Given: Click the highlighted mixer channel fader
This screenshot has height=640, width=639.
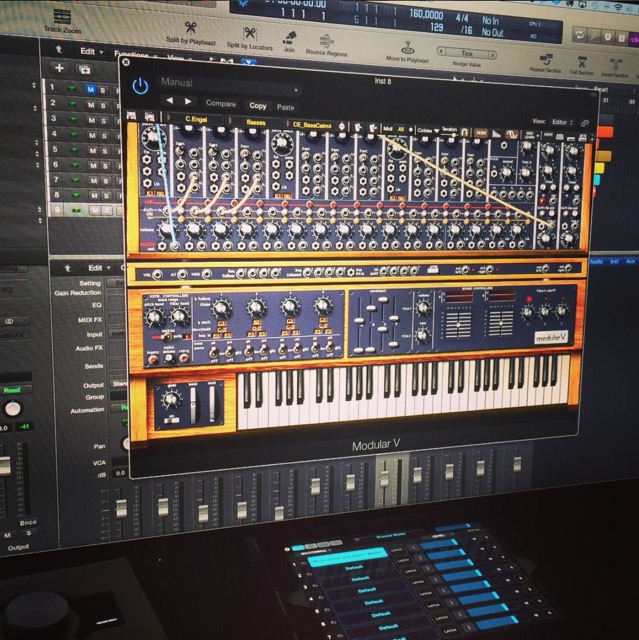Looking at the screenshot, I should 384,479.
